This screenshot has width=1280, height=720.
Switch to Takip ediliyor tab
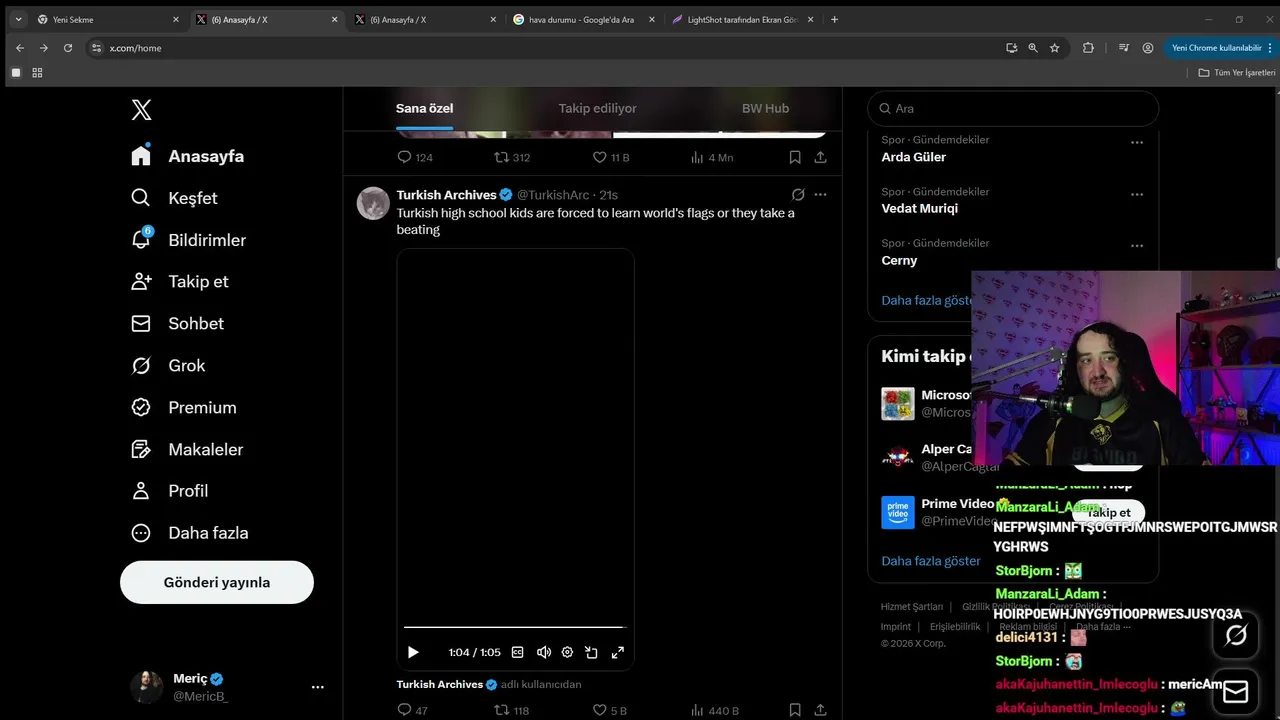[x=597, y=108]
